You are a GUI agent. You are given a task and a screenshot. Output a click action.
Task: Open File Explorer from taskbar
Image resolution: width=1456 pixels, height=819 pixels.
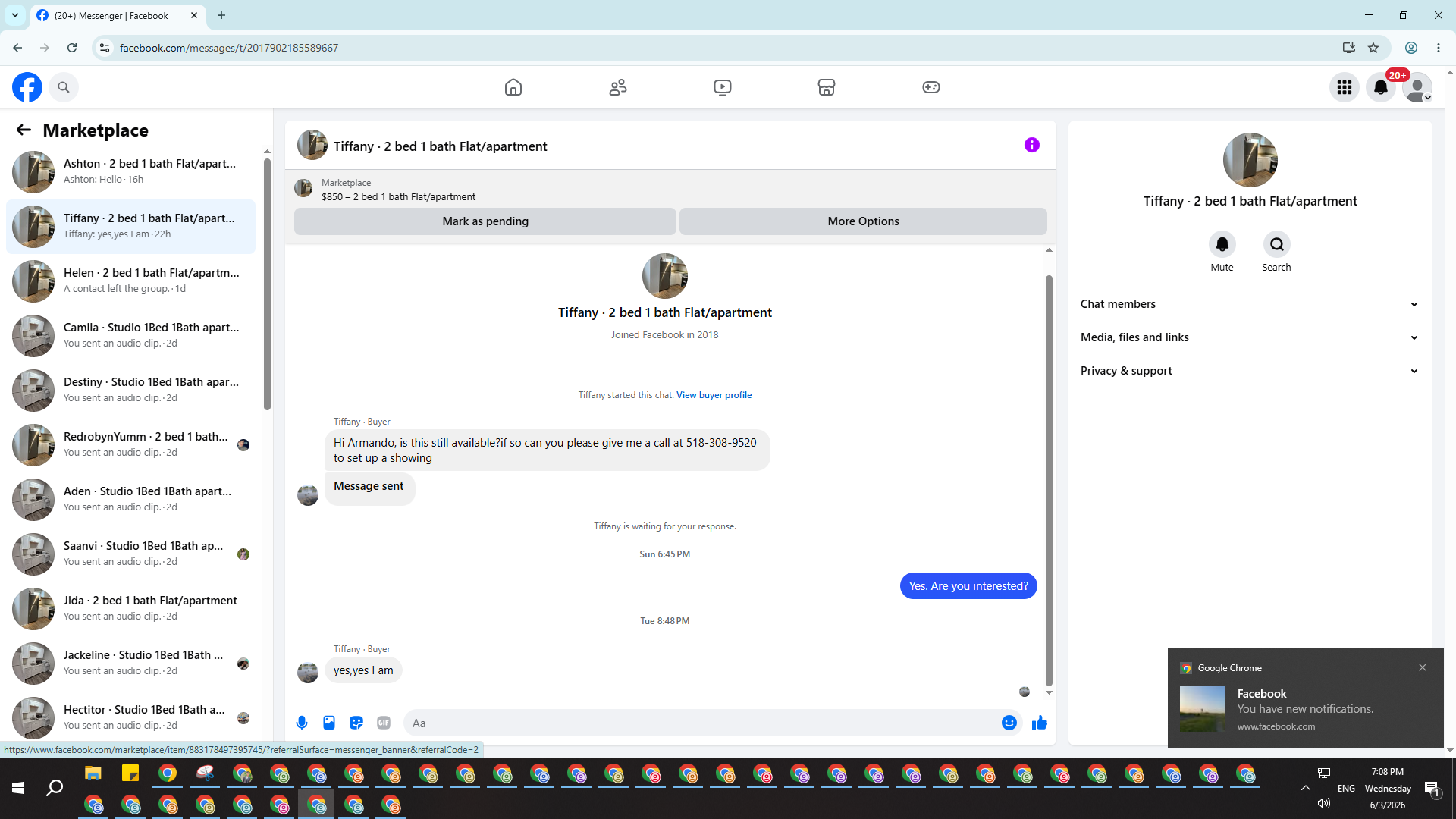tap(93, 773)
